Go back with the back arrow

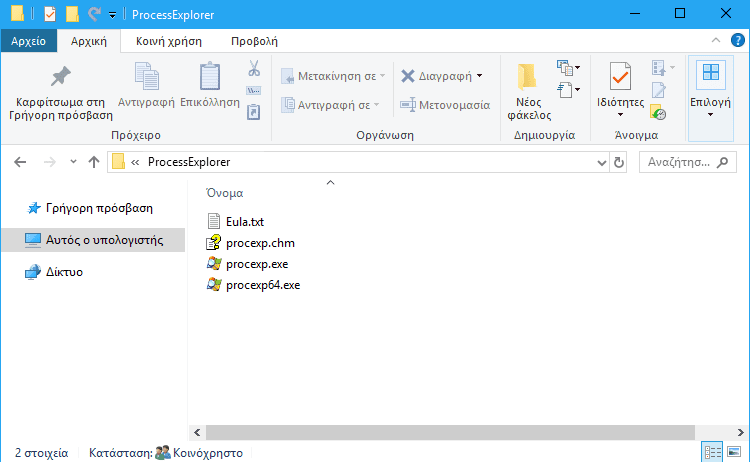click(20, 162)
